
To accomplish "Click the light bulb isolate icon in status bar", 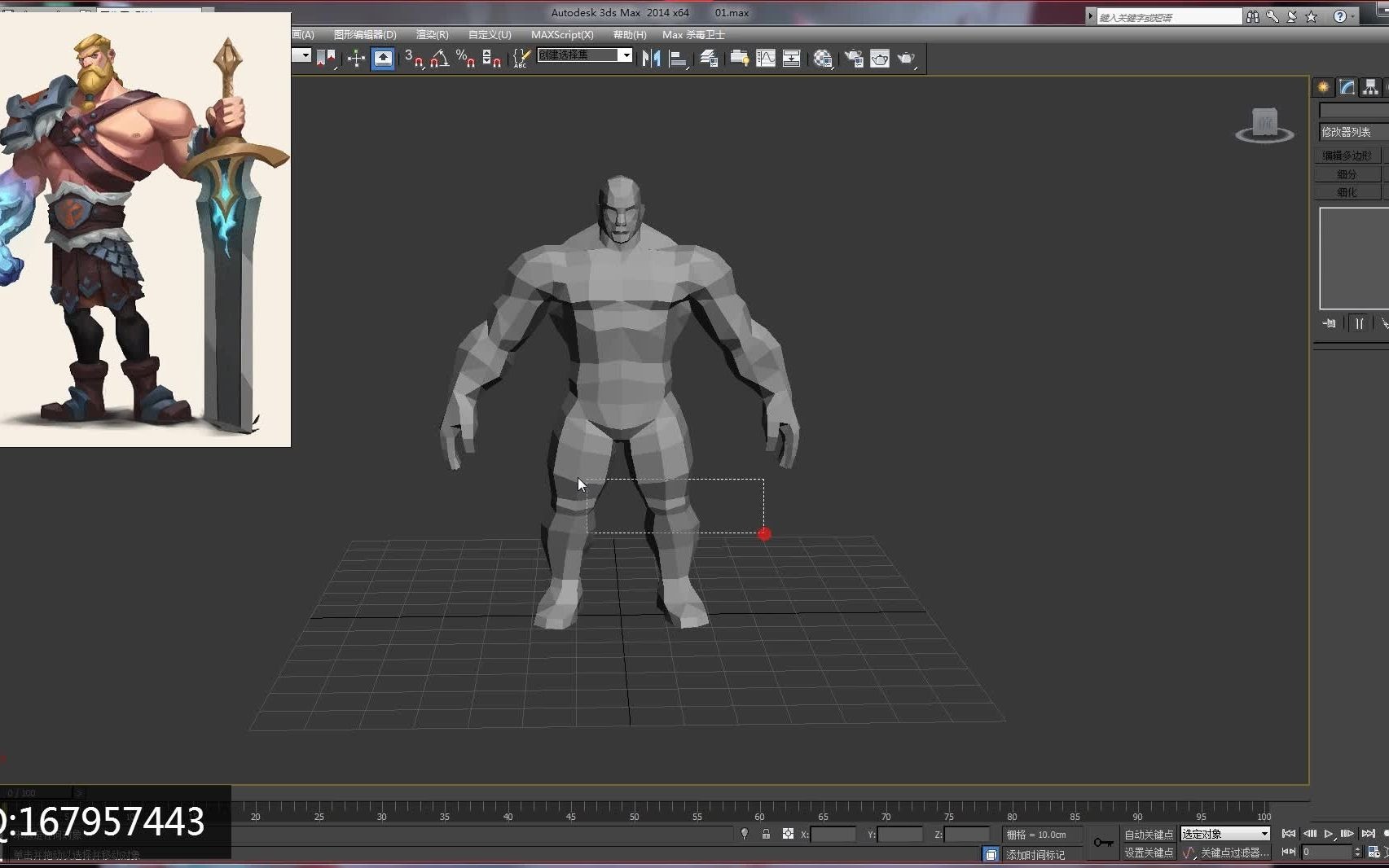I will [745, 834].
